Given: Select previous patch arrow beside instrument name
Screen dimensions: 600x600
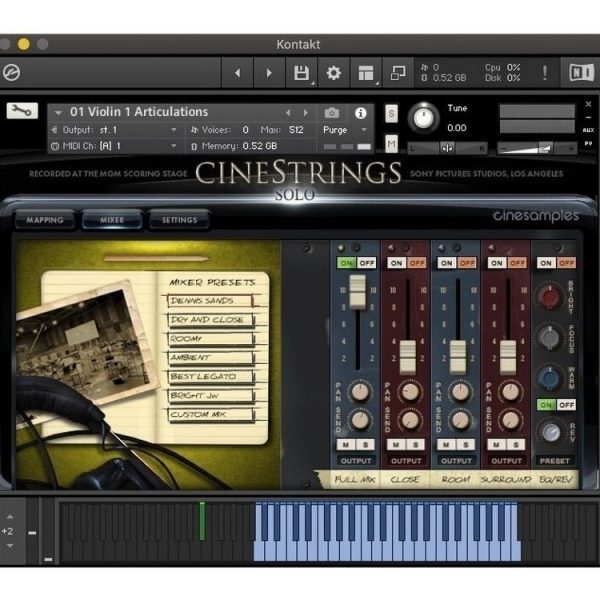Looking at the screenshot, I should (x=288, y=112).
